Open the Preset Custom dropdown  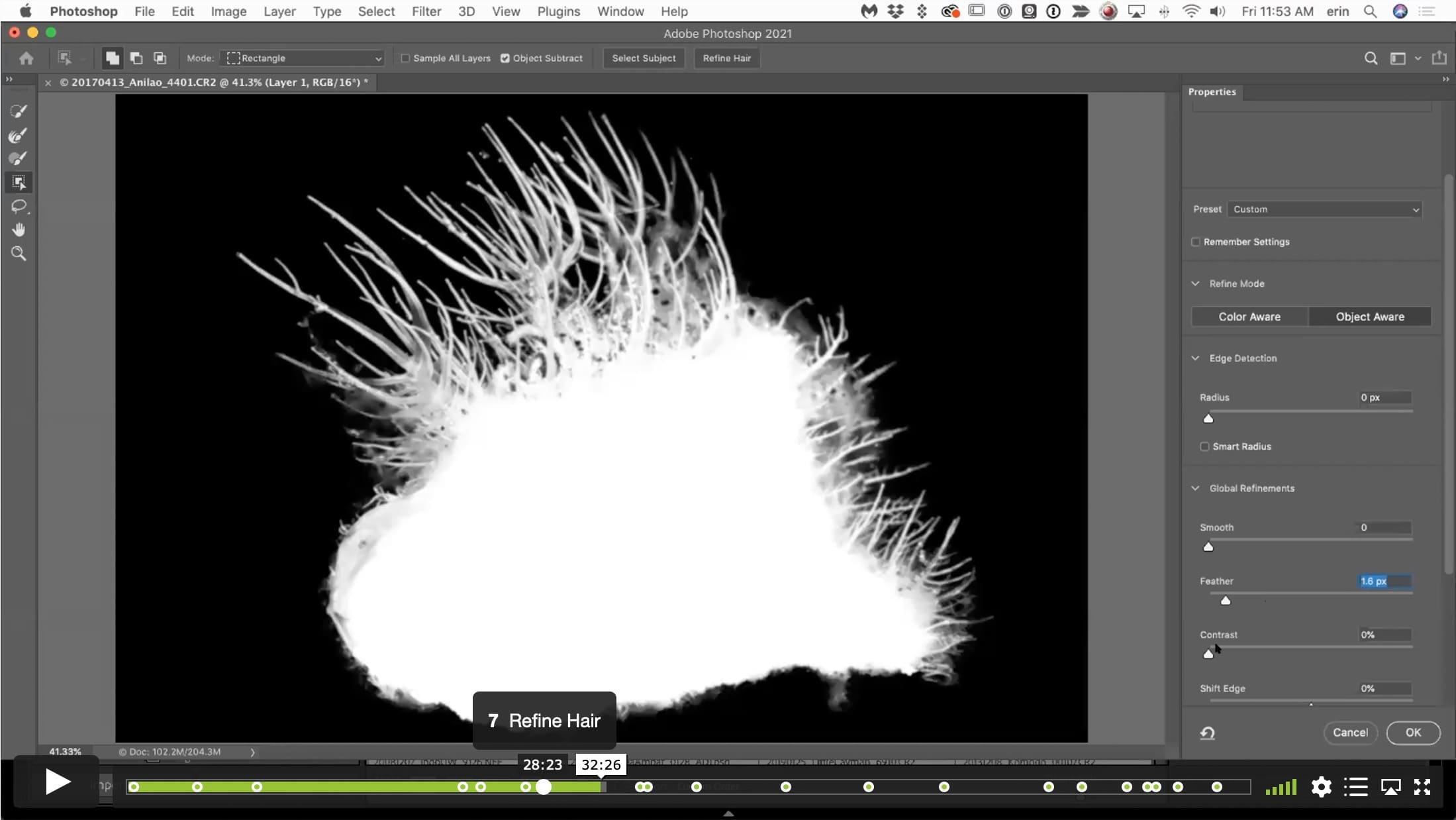coord(1325,209)
